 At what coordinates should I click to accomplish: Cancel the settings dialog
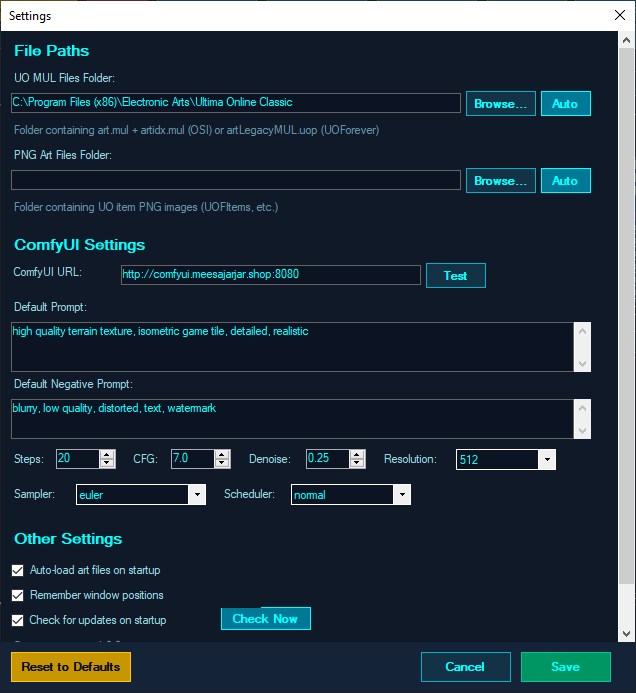466,667
